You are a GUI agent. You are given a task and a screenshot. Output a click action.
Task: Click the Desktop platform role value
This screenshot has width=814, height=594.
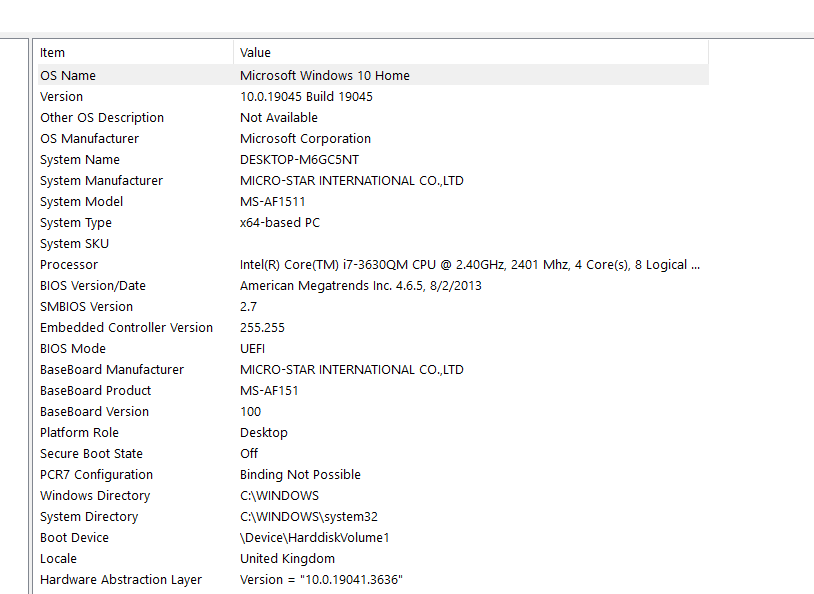pos(264,433)
